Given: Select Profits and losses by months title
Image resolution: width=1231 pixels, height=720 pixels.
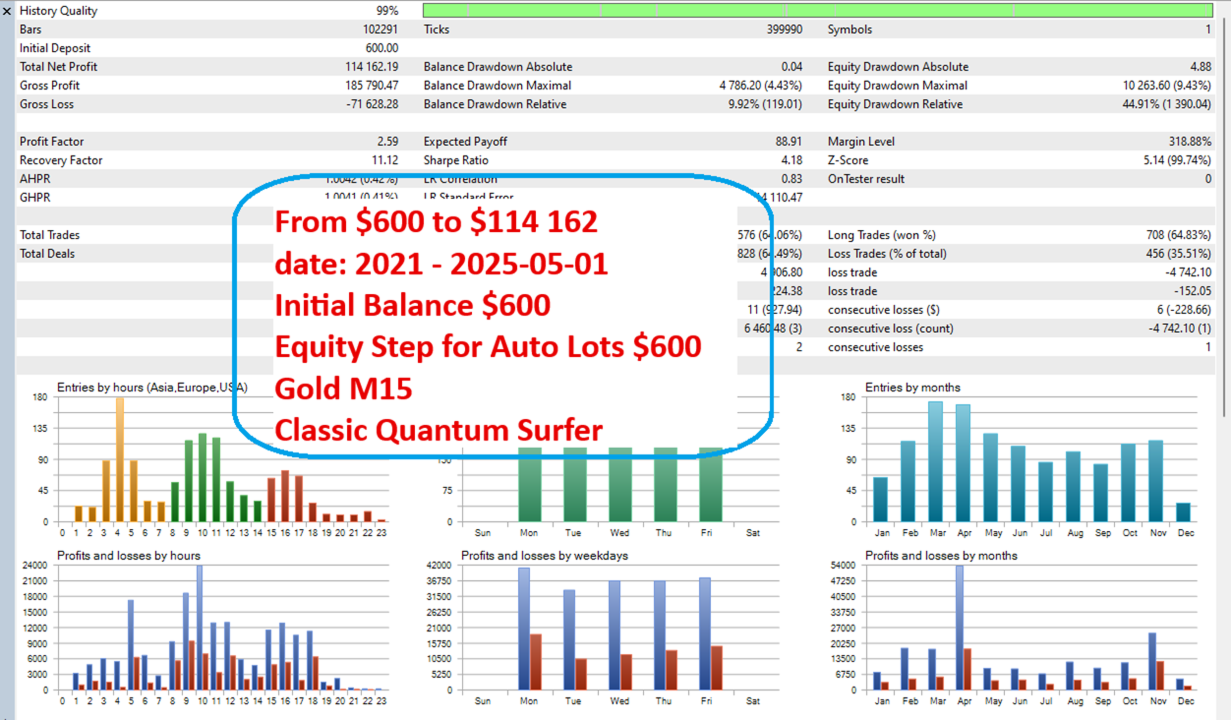Looking at the screenshot, I should click(941, 555).
